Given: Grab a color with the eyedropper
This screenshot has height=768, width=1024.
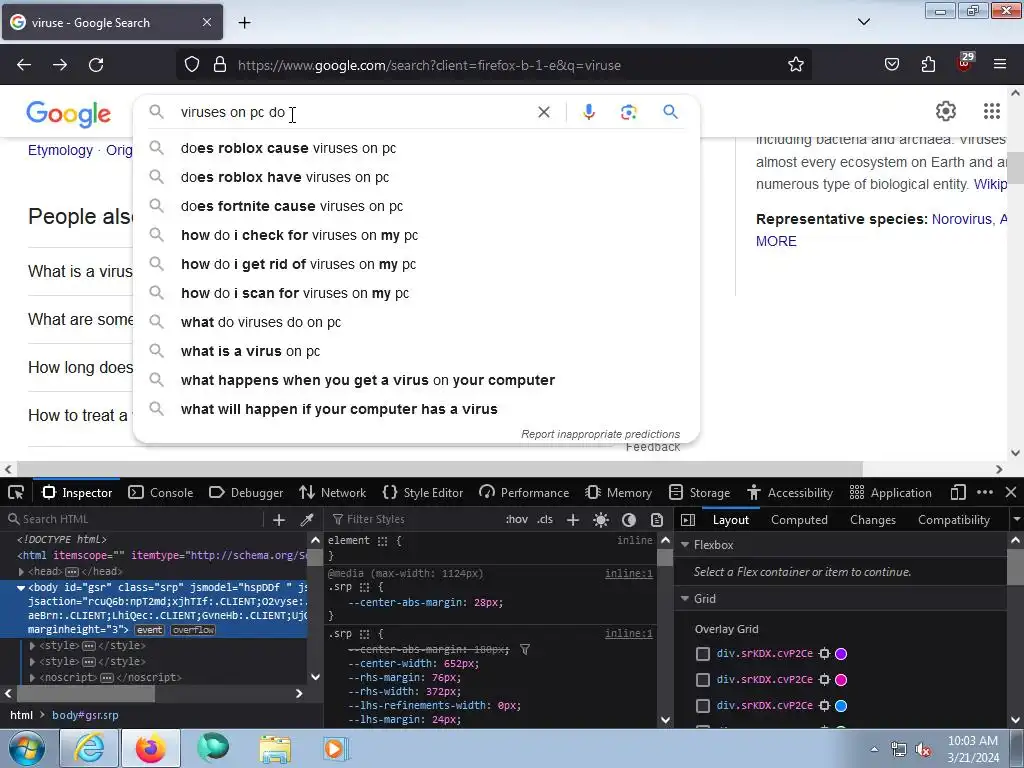Looking at the screenshot, I should coord(306,520).
